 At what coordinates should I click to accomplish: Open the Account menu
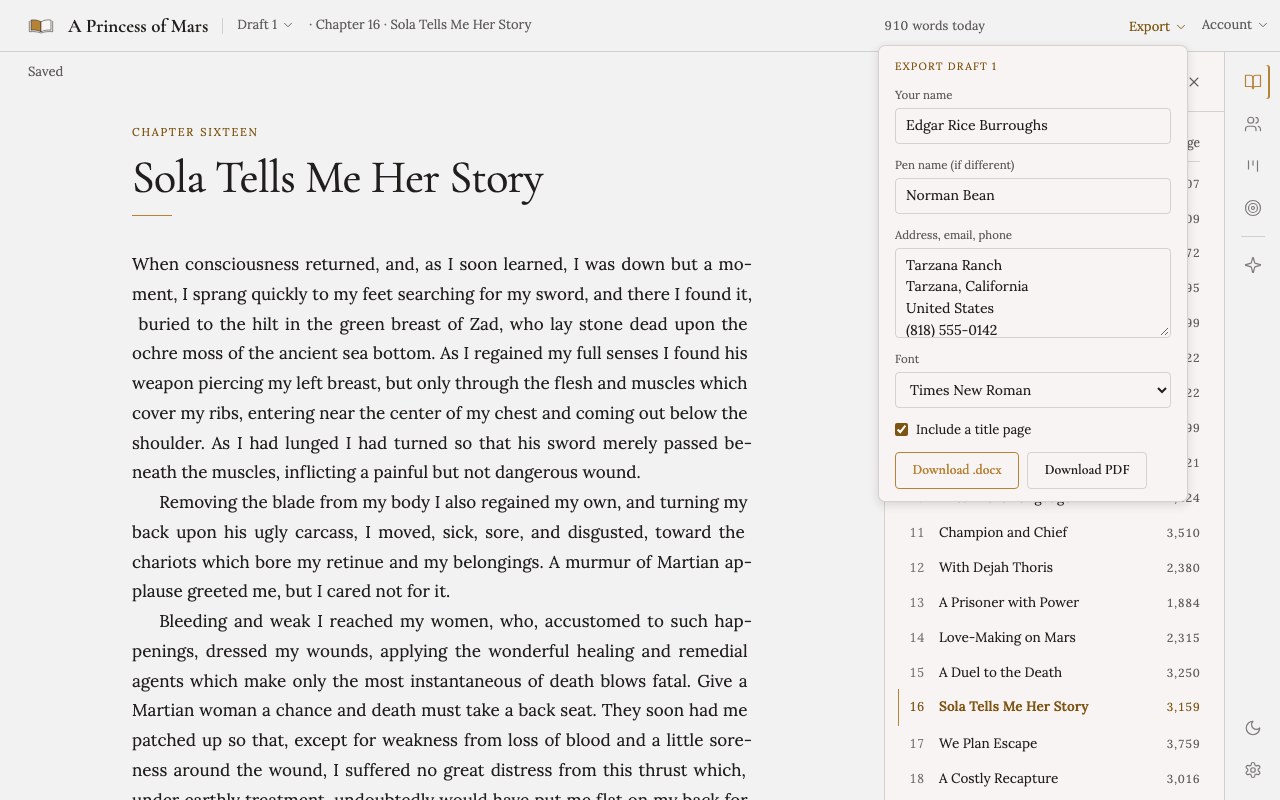pyautogui.click(x=1233, y=25)
